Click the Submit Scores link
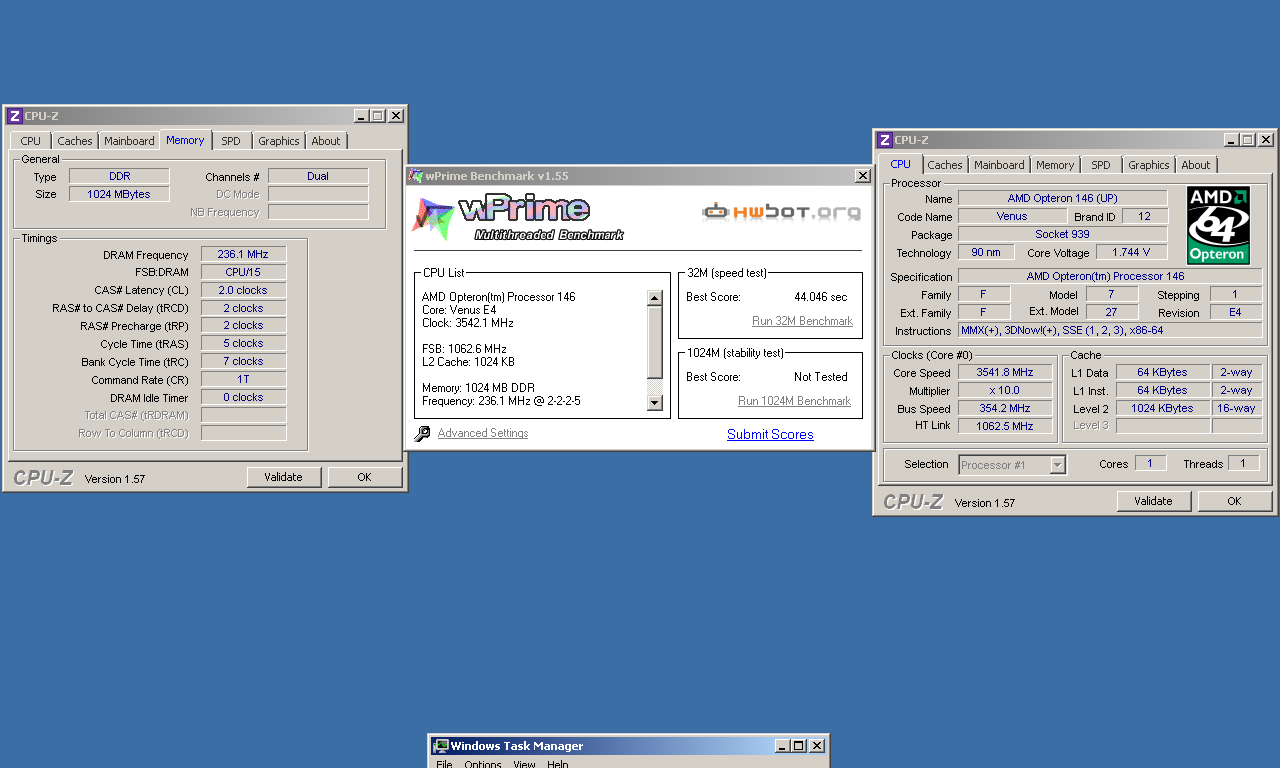Screen dimensions: 1280x768 click(770, 434)
